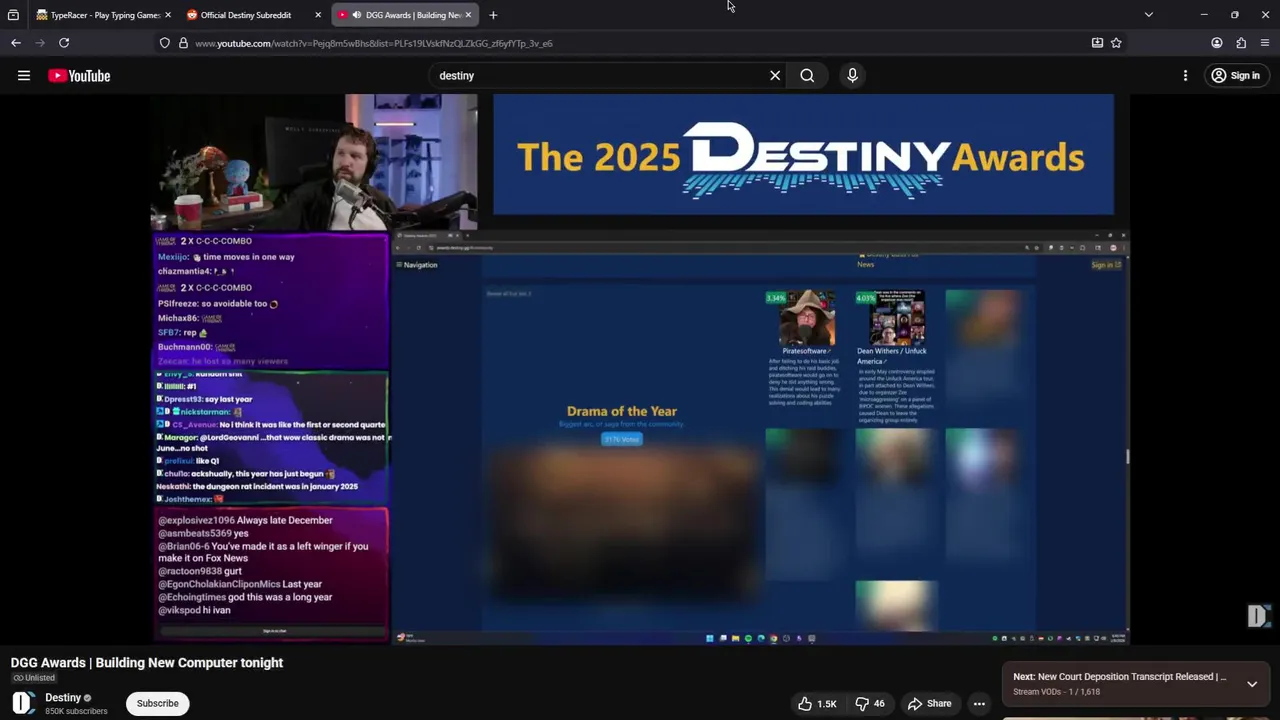Click the 850K subscribers text
This screenshot has width=1280, height=720.
tap(76, 712)
